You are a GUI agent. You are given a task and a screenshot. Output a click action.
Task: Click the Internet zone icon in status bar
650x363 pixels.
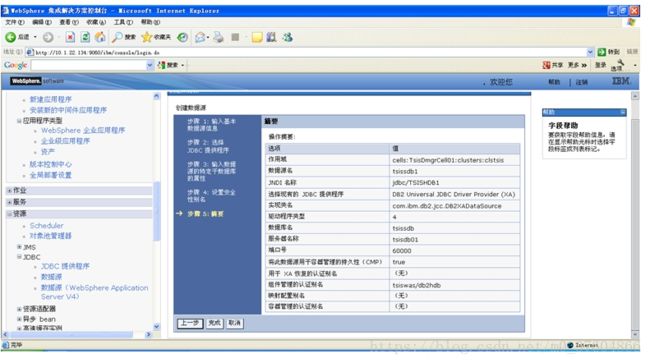(570, 345)
